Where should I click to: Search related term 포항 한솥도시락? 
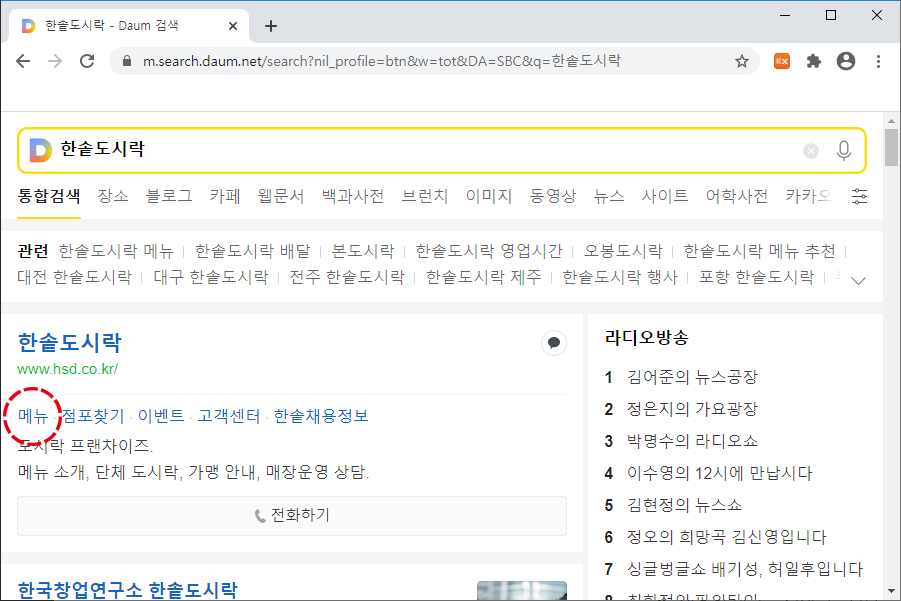point(756,277)
